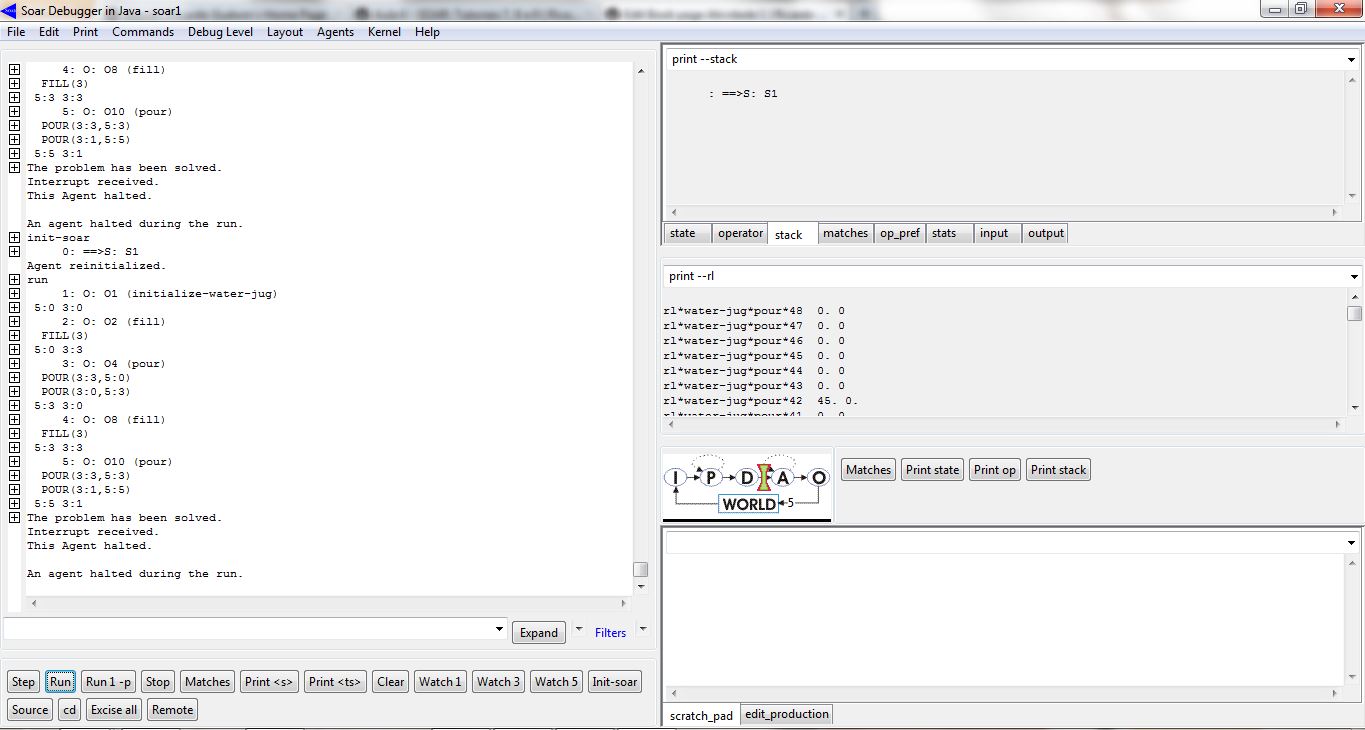The width and height of the screenshot is (1365, 730).
Task: Click the WORLD box in the diagram
Action: pyautogui.click(x=748, y=504)
